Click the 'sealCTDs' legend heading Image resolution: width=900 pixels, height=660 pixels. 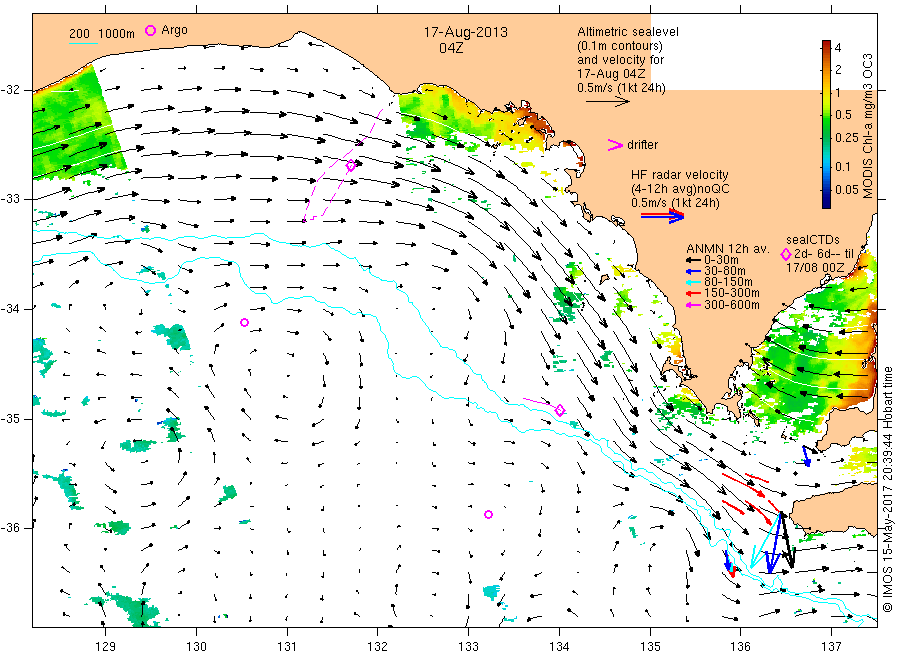[813, 240]
